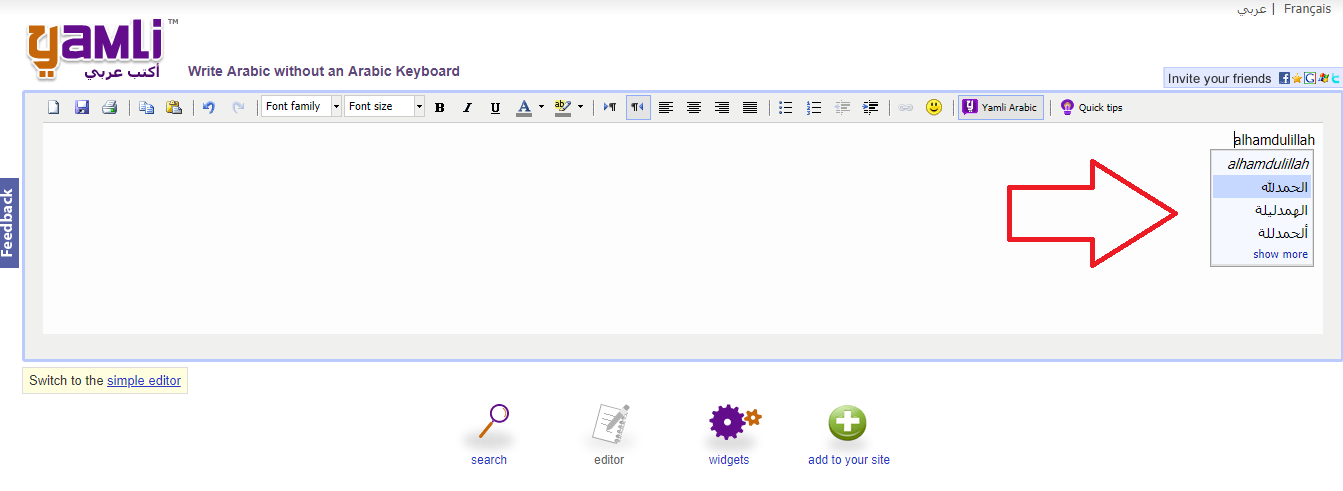Click the Yamli logo
1343x491 pixels.
click(103, 49)
